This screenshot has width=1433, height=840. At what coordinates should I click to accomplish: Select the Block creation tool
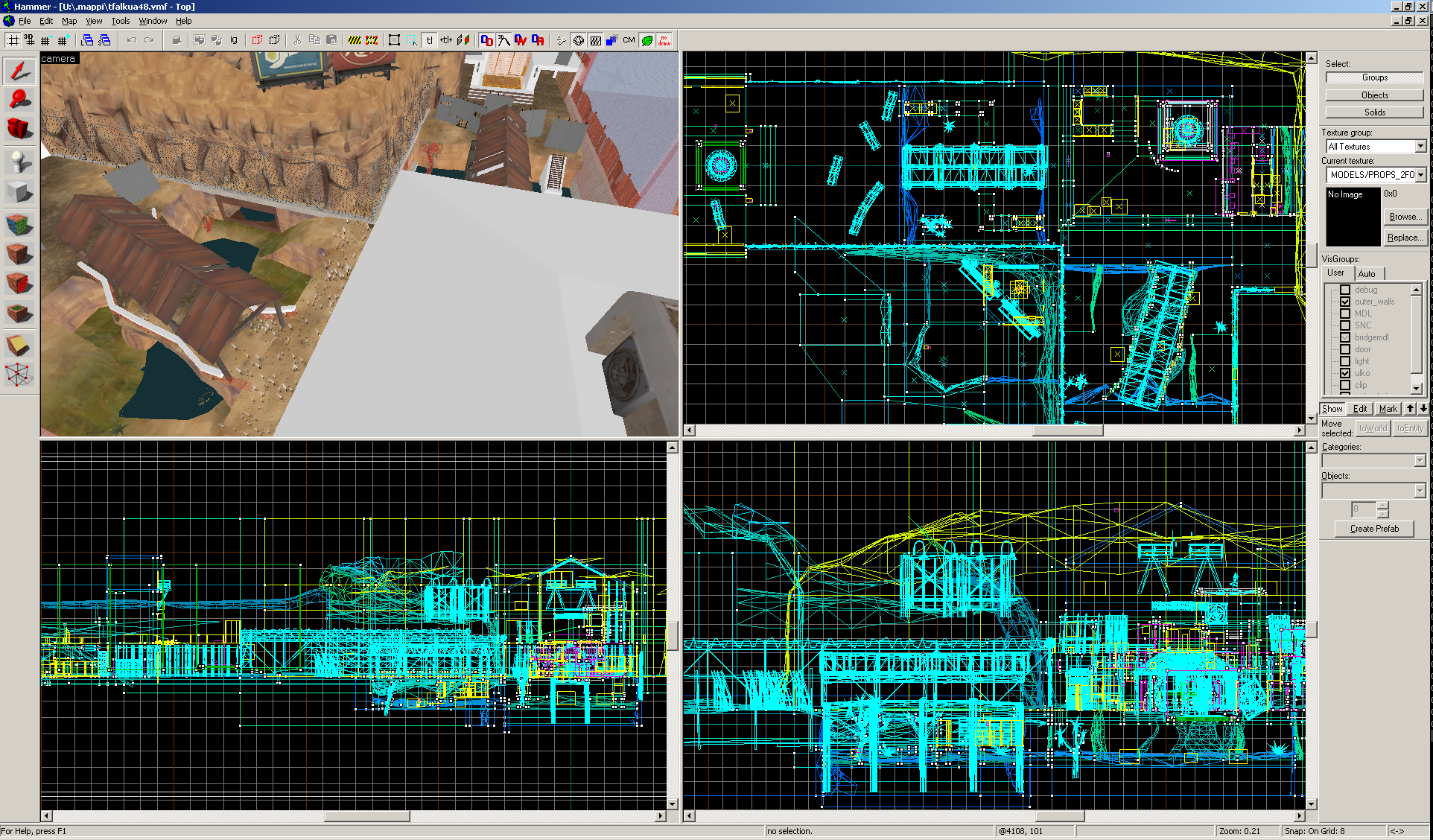(x=19, y=192)
